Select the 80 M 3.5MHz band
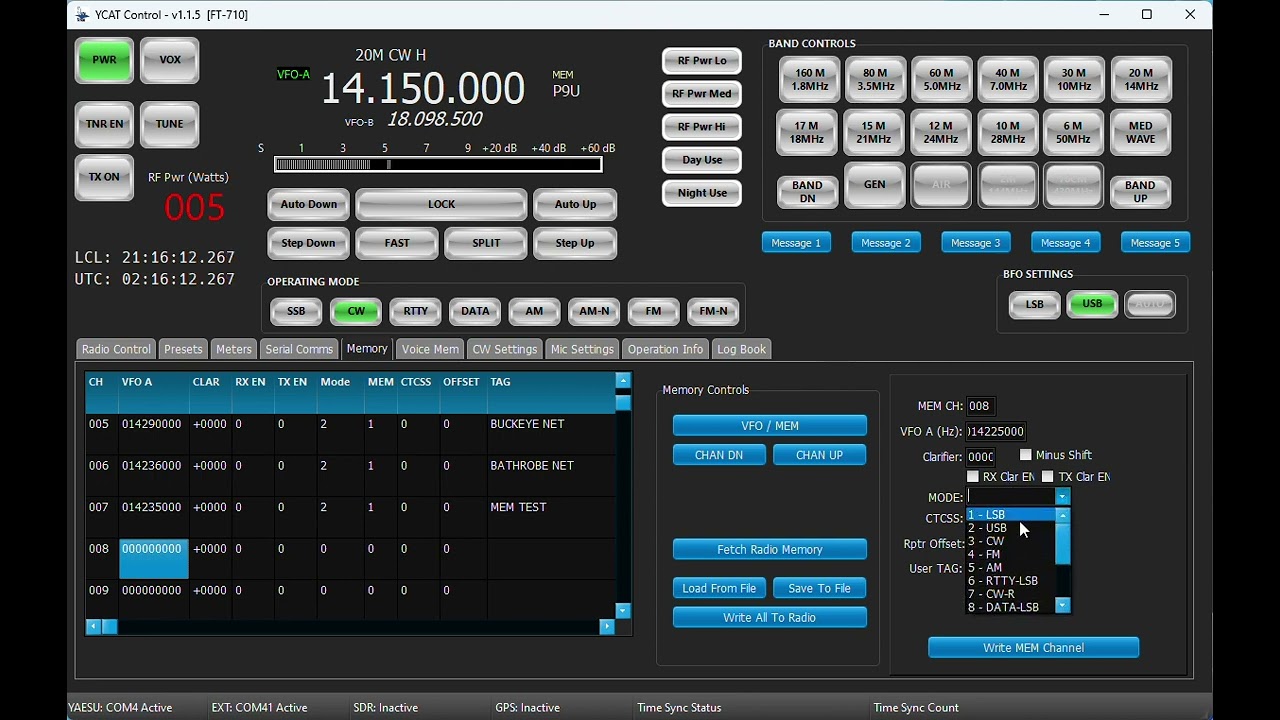The height and width of the screenshot is (720, 1280). point(875,79)
